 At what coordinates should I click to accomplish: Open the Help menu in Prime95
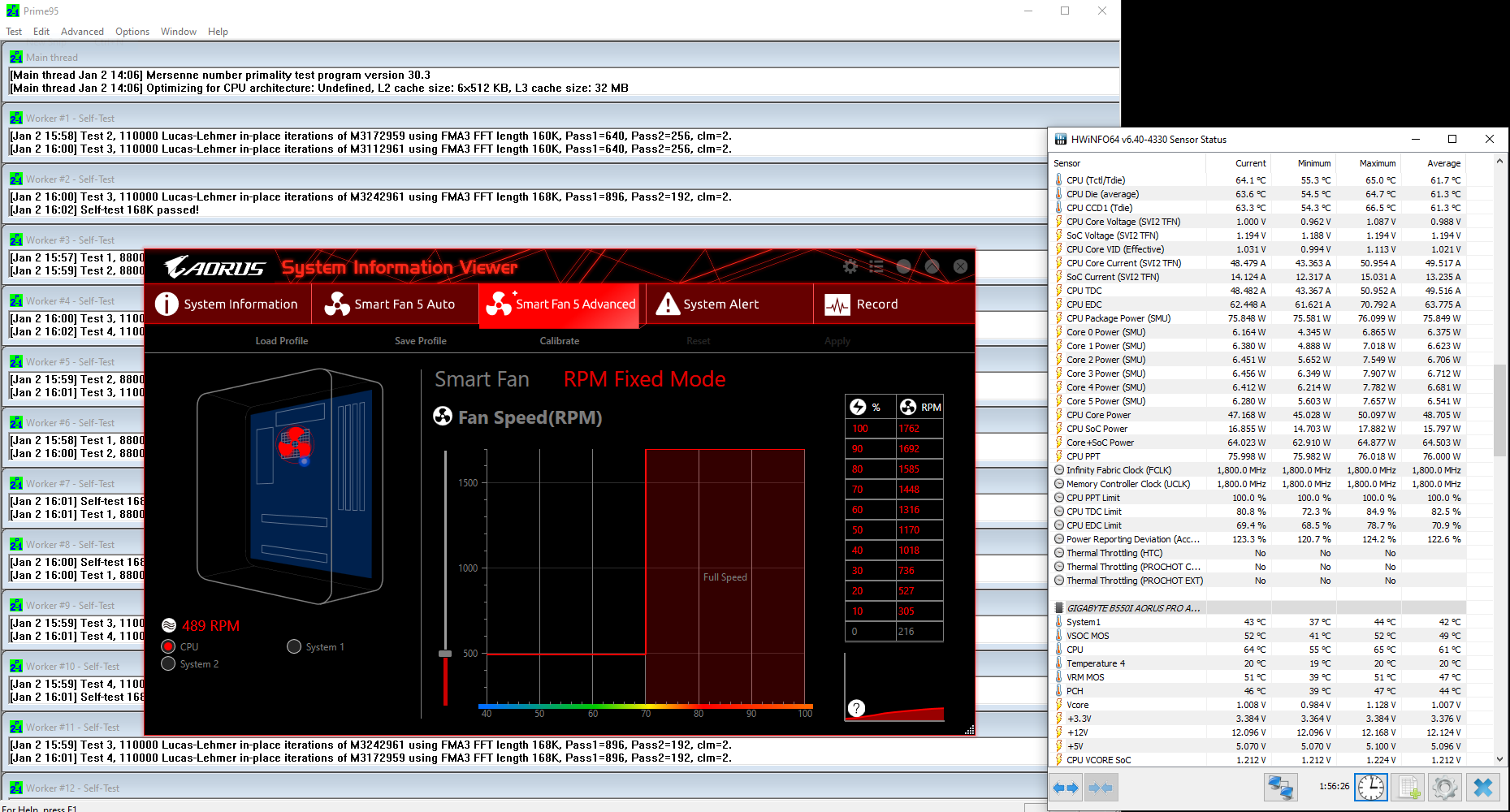(218, 32)
